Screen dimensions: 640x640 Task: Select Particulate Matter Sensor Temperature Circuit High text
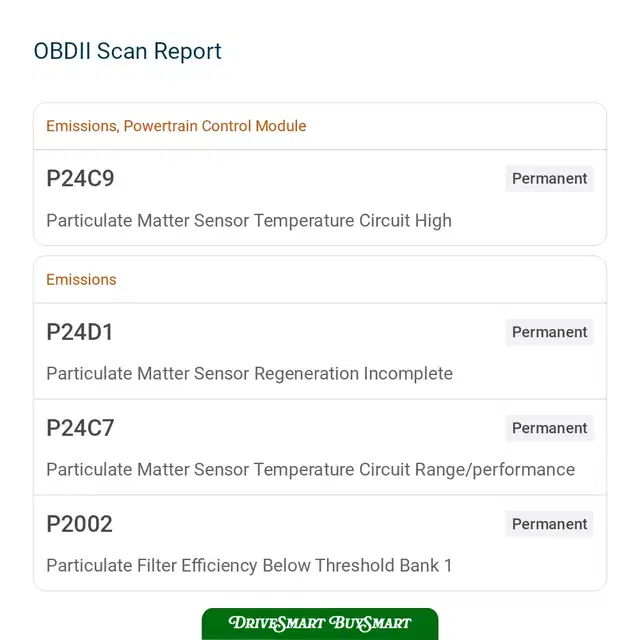[249, 221]
